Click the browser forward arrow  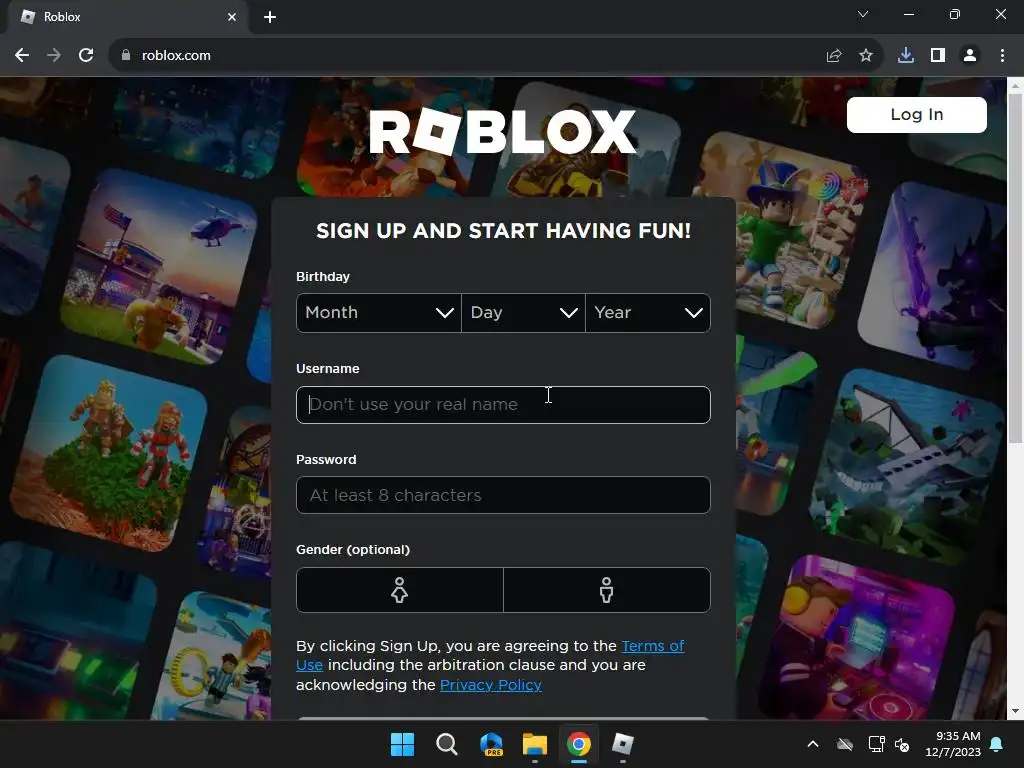coord(54,56)
